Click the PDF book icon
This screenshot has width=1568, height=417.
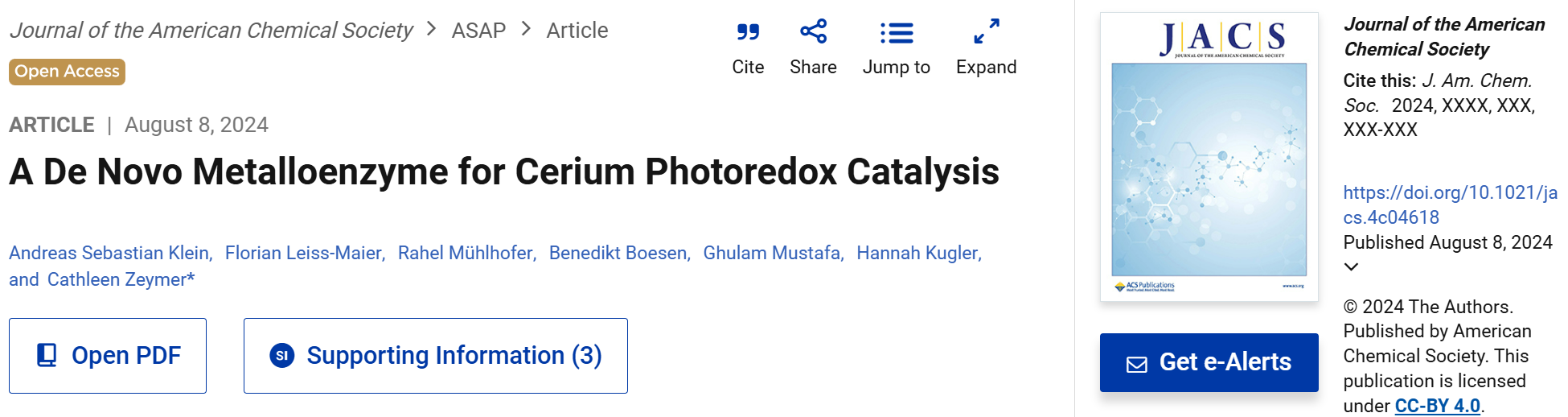(x=47, y=355)
